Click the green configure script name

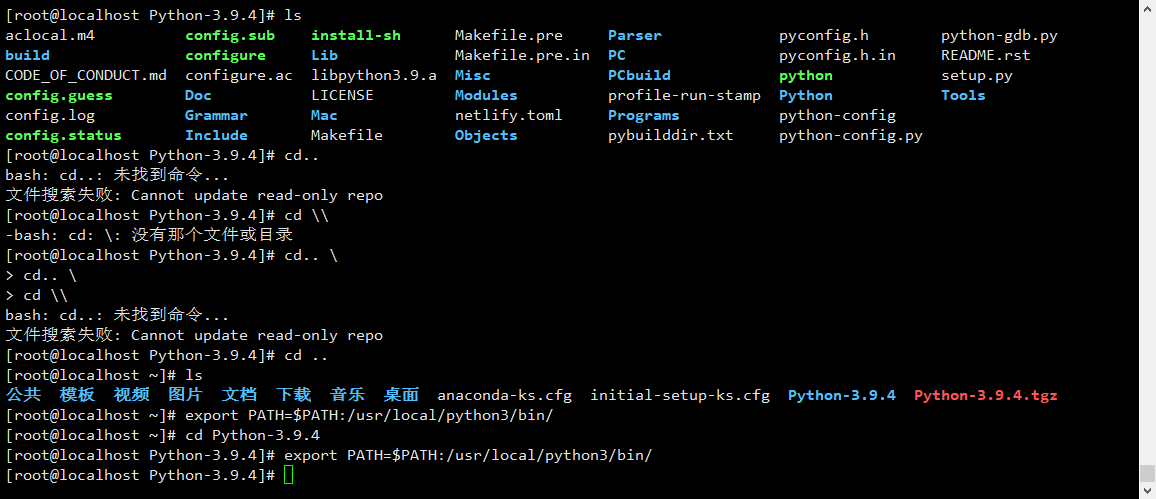point(225,55)
